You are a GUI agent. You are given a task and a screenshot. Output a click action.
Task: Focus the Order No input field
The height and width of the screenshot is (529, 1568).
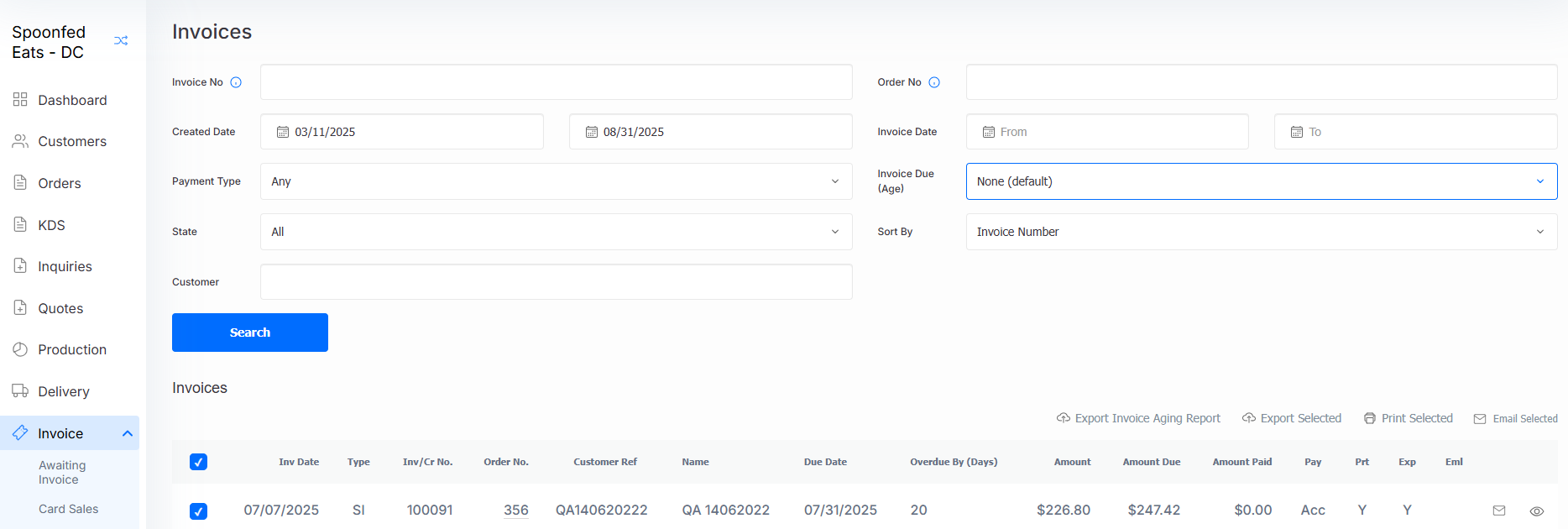click(x=1262, y=82)
